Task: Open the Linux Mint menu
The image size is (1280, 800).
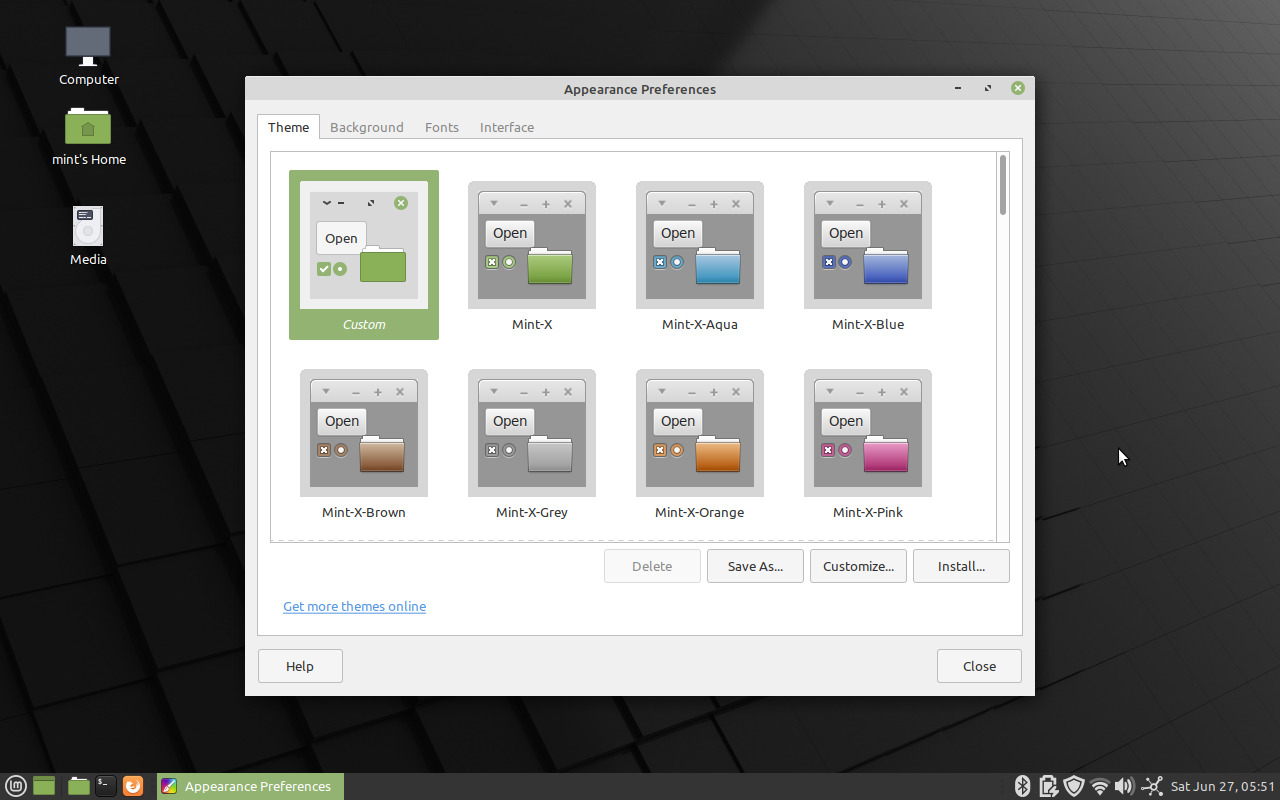Action: click(x=15, y=786)
